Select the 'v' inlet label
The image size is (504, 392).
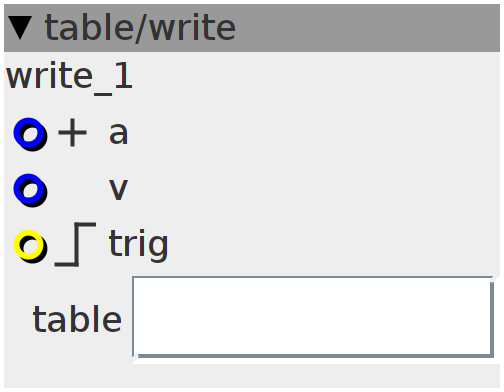click(x=119, y=190)
